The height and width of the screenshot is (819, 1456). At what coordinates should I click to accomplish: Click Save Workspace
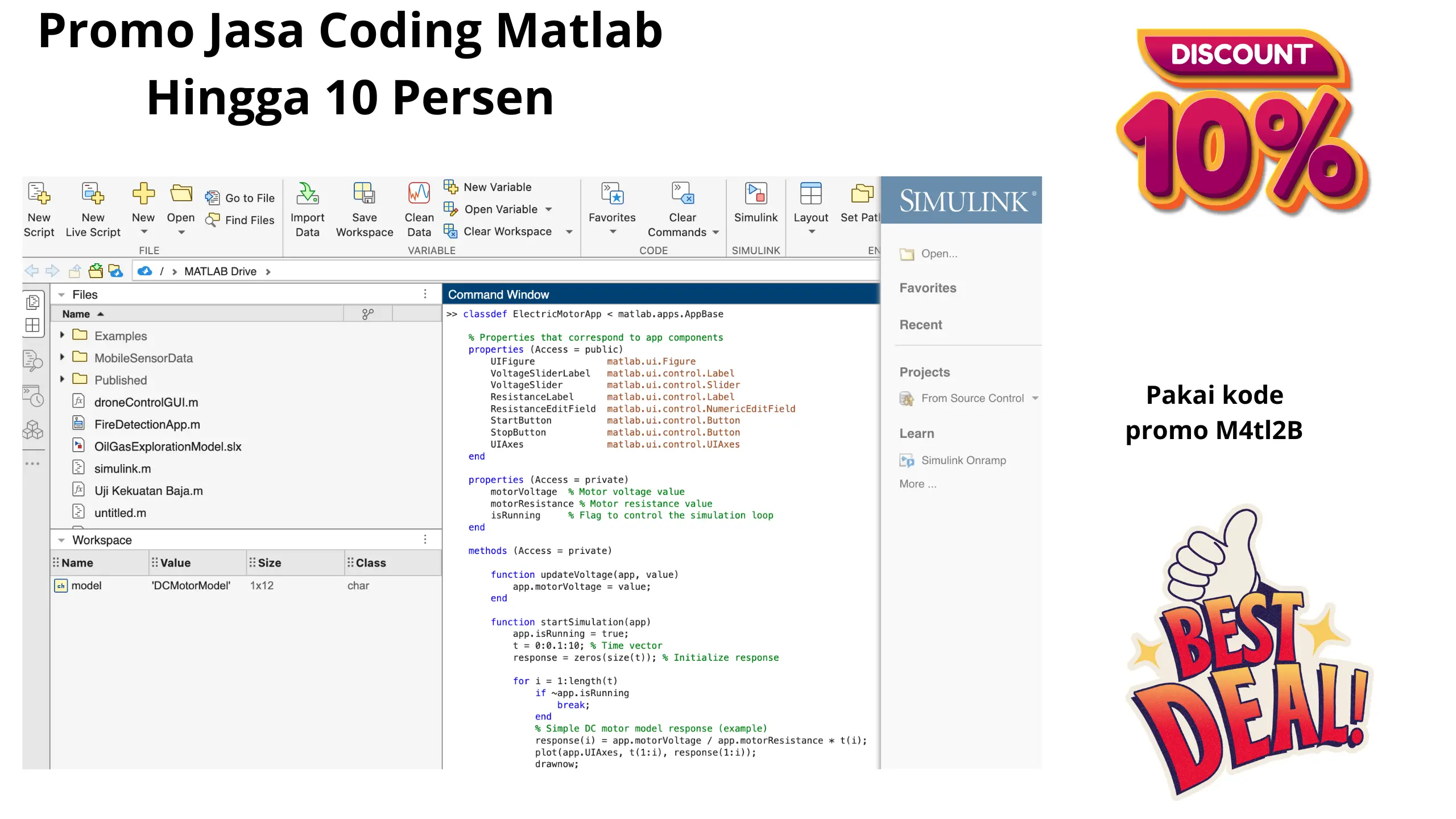[x=364, y=209]
